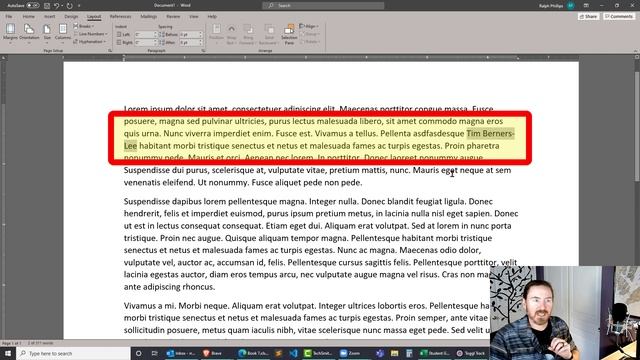
Task: Switch to the Review tab
Action: pyautogui.click(x=173, y=16)
